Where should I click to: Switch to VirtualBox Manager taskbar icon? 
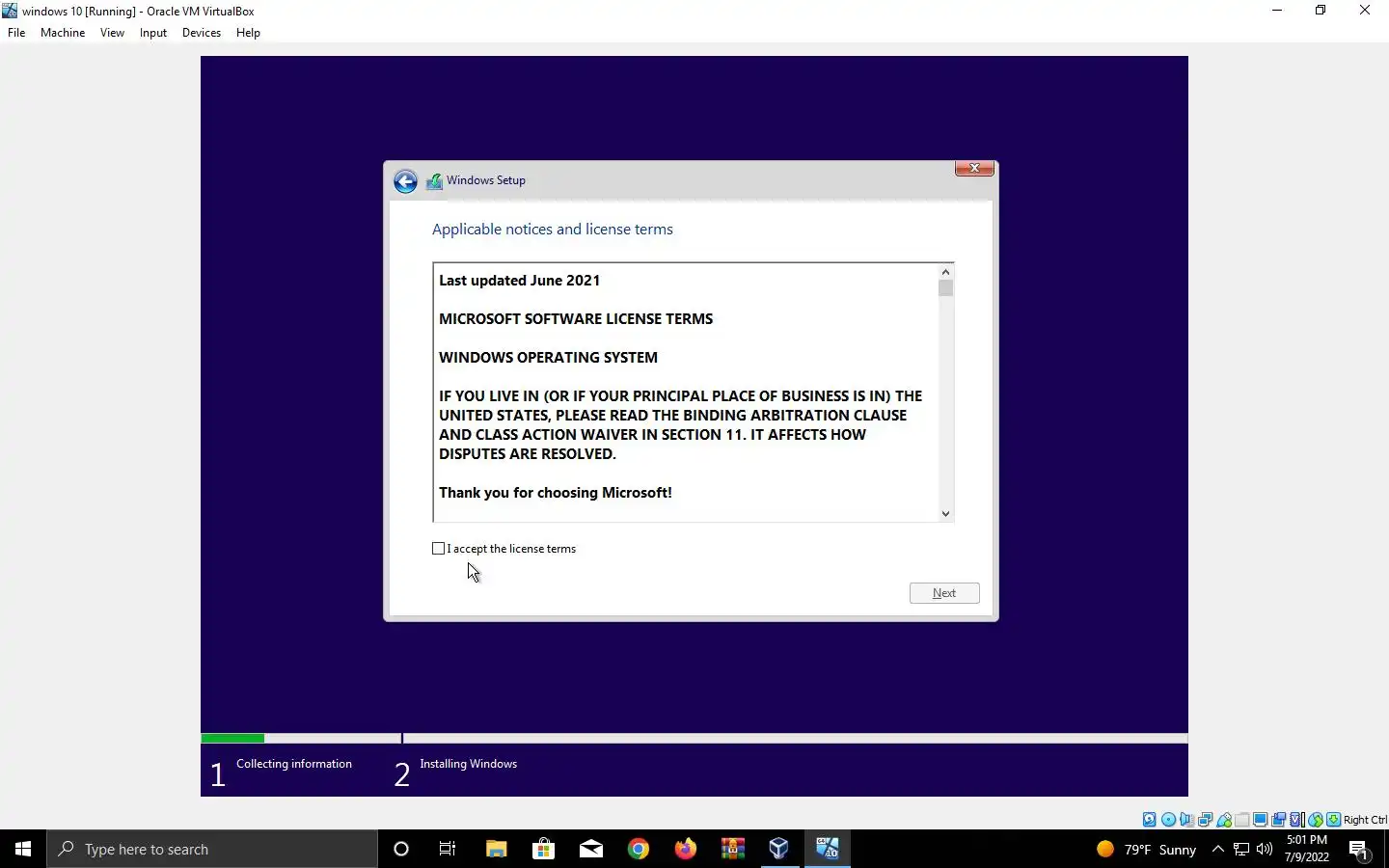779,849
